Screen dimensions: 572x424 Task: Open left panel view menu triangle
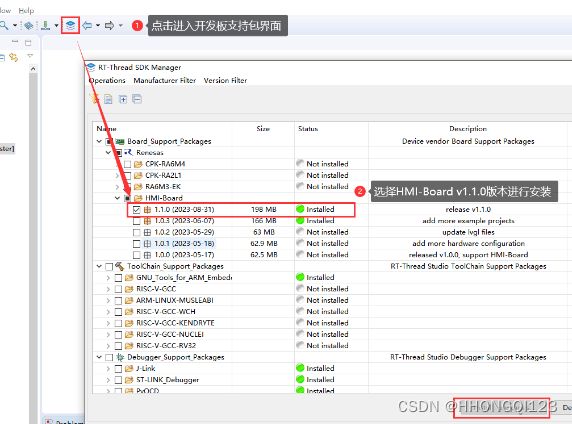(x=30, y=56)
